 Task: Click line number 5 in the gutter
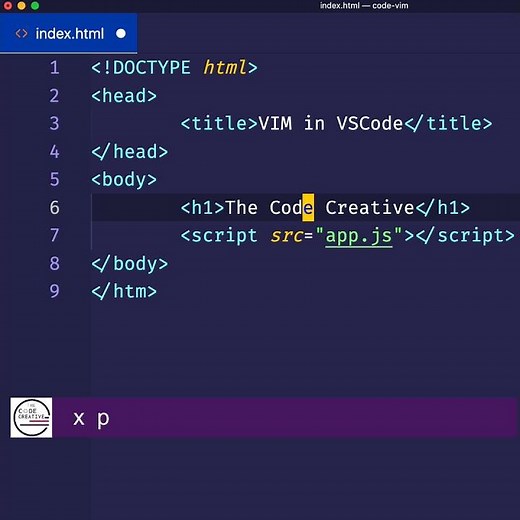coord(55,180)
